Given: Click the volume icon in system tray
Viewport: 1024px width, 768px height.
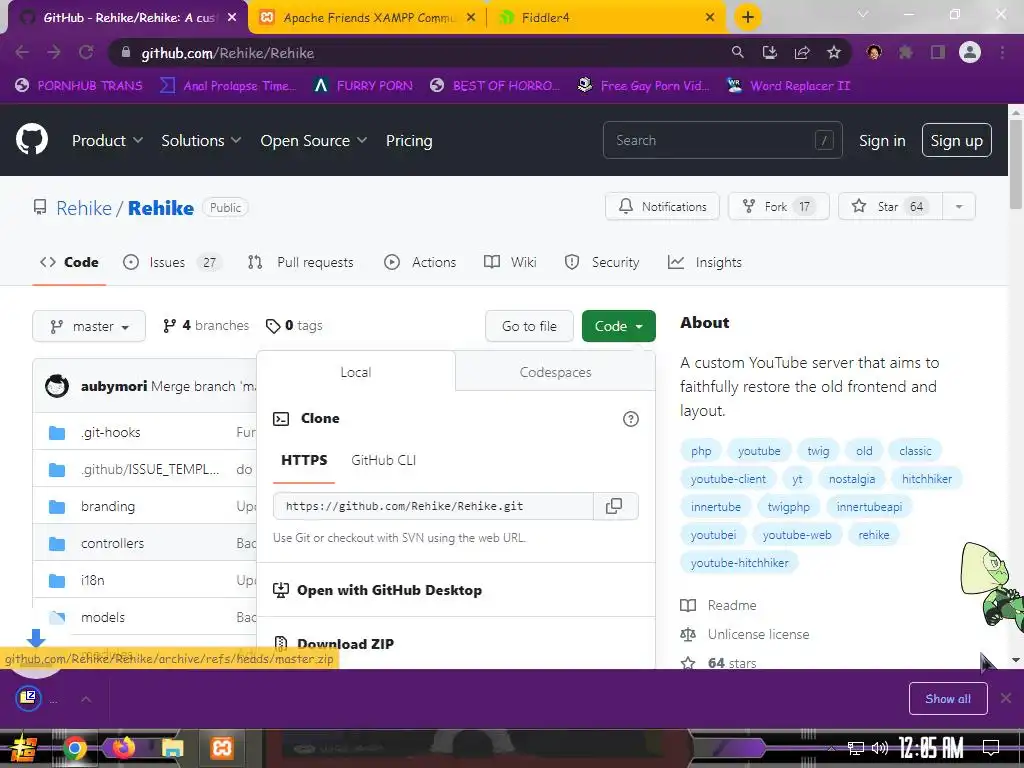Looking at the screenshot, I should (880, 748).
